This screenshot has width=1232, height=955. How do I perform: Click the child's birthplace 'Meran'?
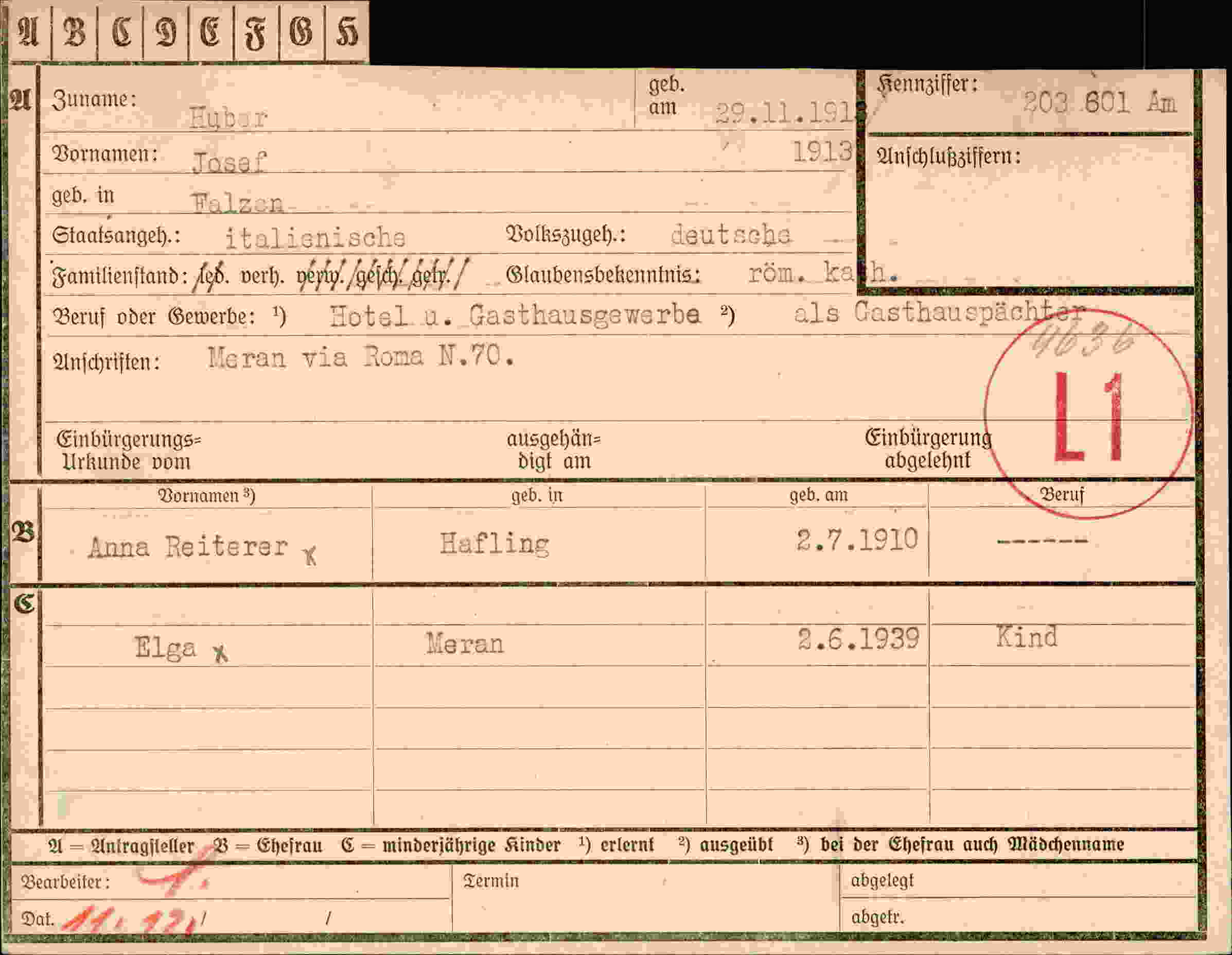465,644
